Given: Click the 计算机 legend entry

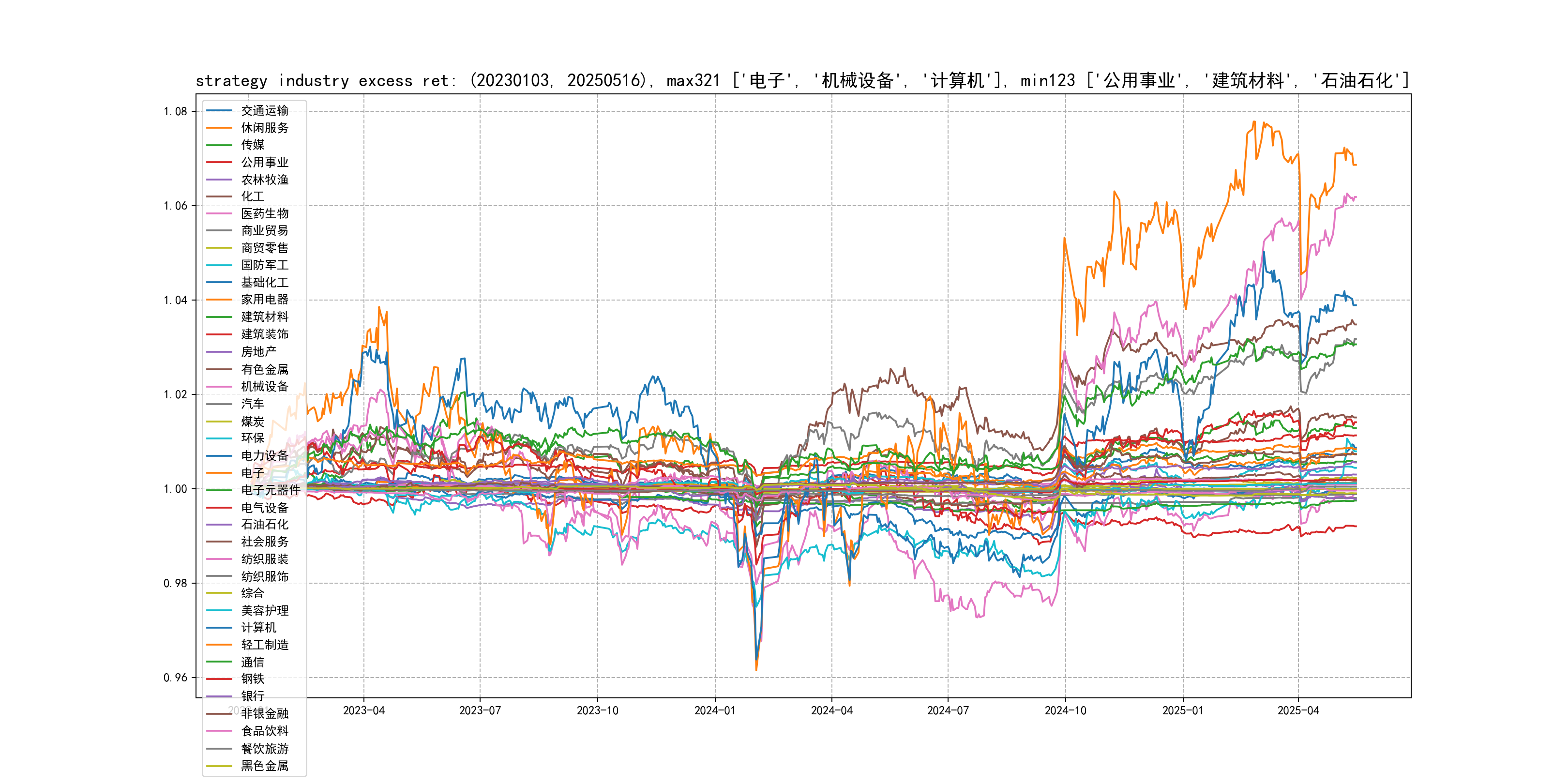Looking at the screenshot, I should [x=258, y=628].
